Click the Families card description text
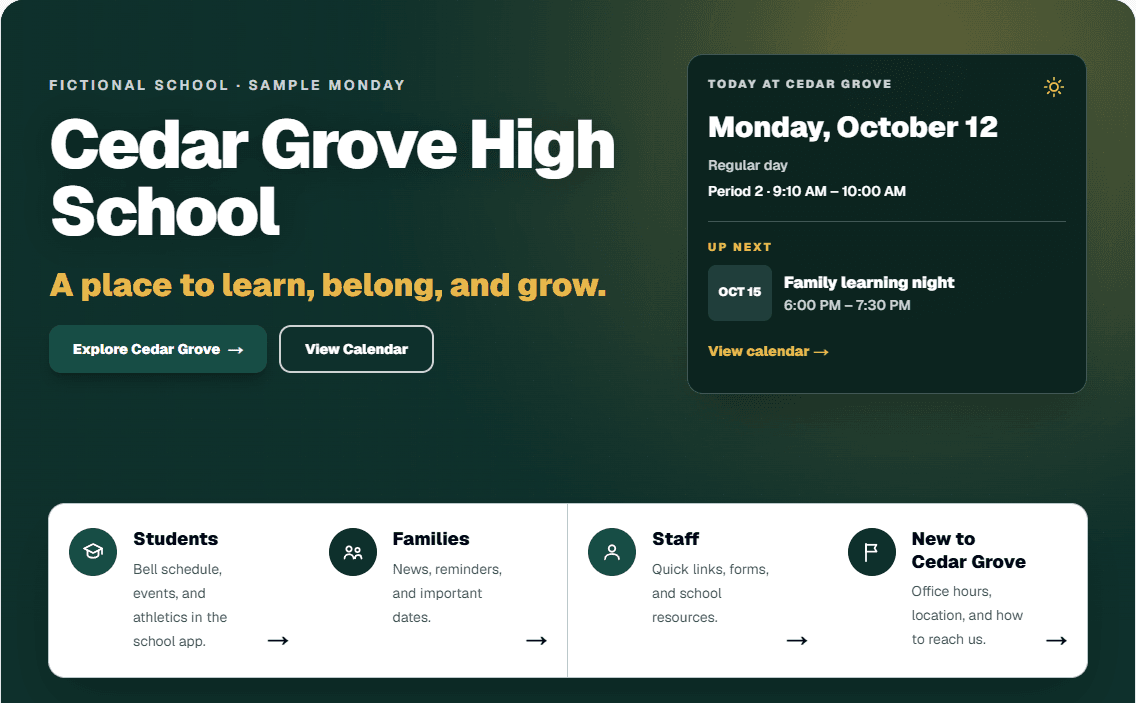Screen dimensions: 1136x703 coord(447,593)
